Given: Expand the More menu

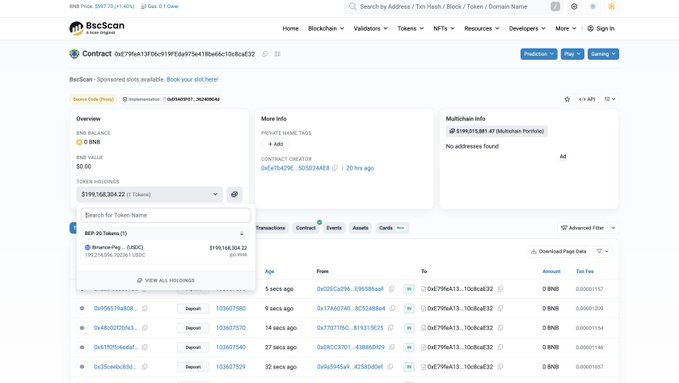Looking at the screenshot, I should tap(566, 29).
